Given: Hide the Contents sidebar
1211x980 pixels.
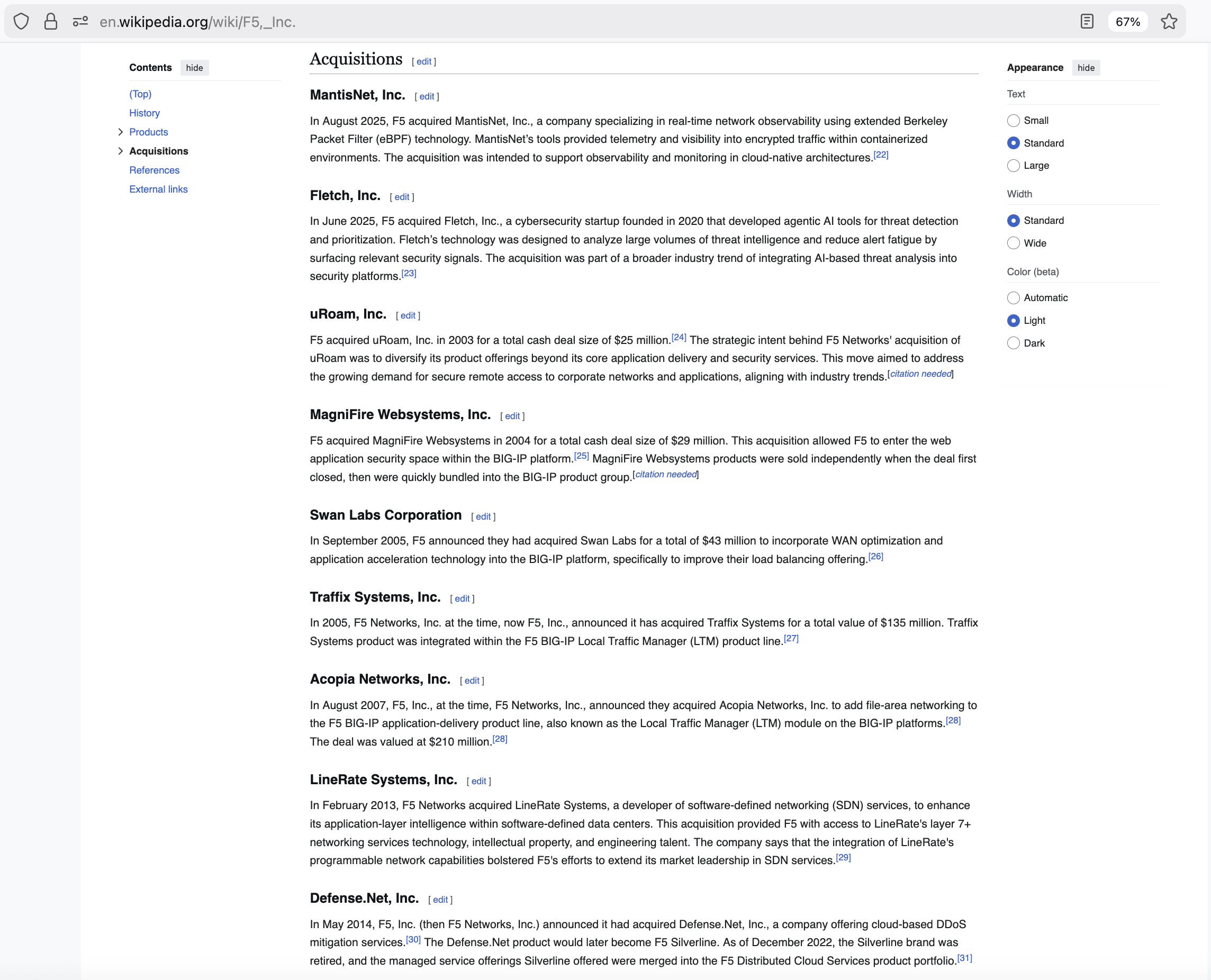Looking at the screenshot, I should pos(194,68).
